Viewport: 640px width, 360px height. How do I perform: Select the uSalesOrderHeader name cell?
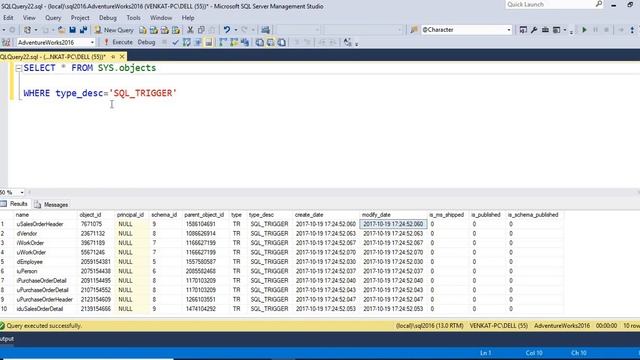pyautogui.click(x=46, y=224)
